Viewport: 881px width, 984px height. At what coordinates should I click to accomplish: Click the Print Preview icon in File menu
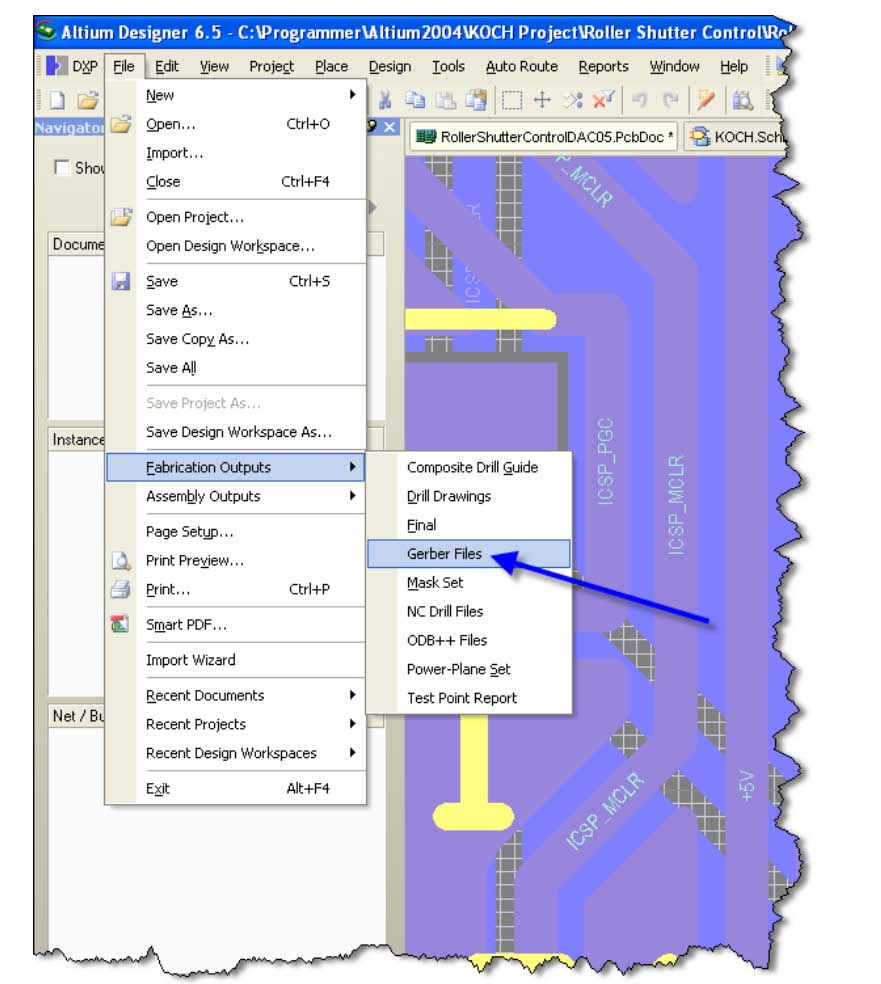[x=122, y=560]
